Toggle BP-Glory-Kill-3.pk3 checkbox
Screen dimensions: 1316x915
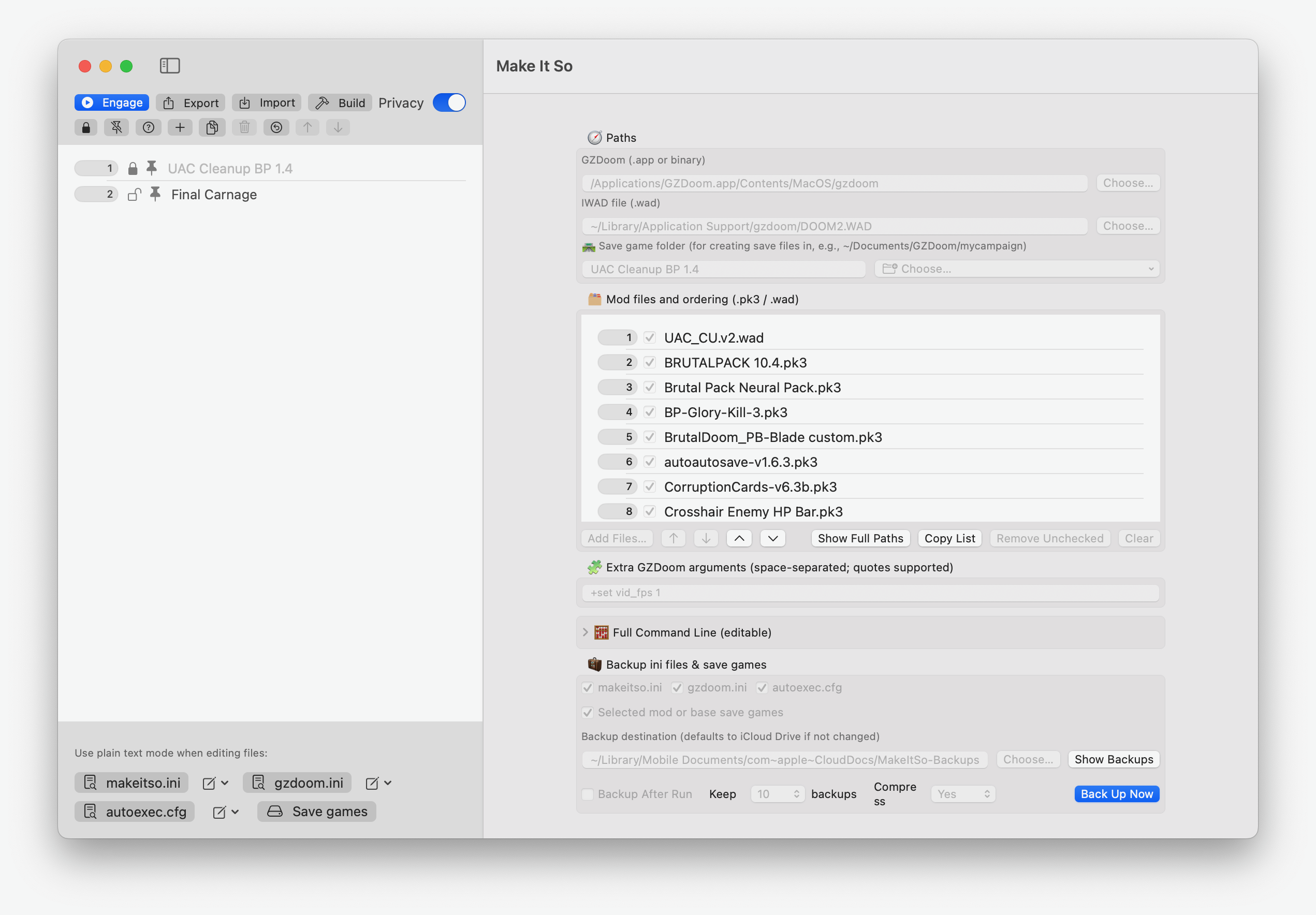coord(649,412)
